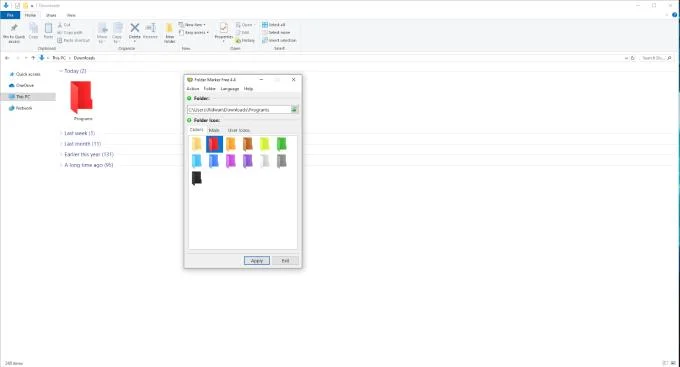Expand the Last month group
Screen dimensions: 680x367
pyautogui.click(x=61, y=144)
